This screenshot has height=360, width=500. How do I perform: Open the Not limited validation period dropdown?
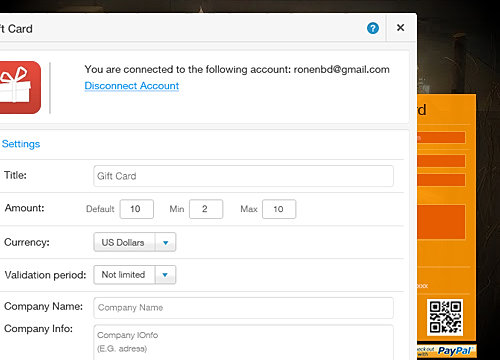(x=134, y=275)
